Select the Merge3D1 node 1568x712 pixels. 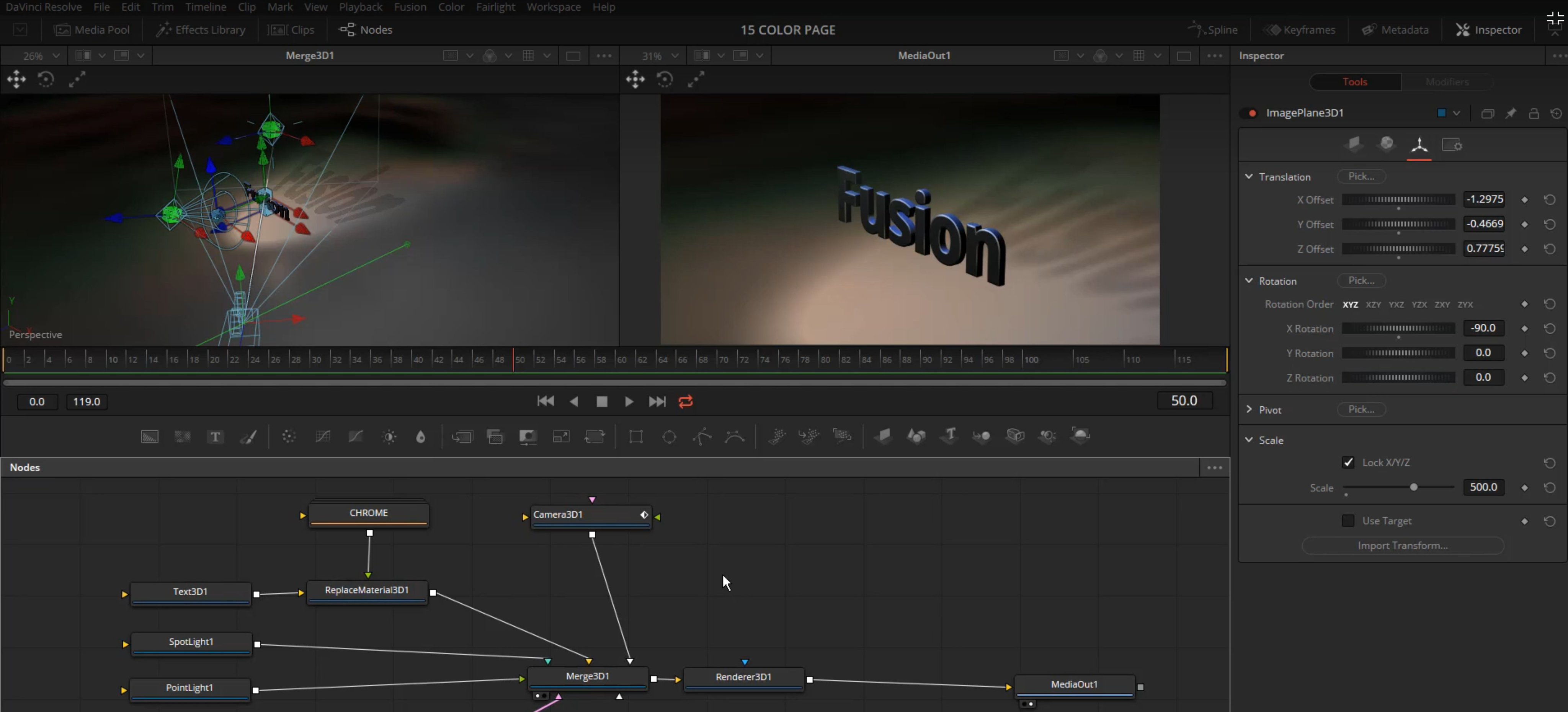[x=587, y=676]
